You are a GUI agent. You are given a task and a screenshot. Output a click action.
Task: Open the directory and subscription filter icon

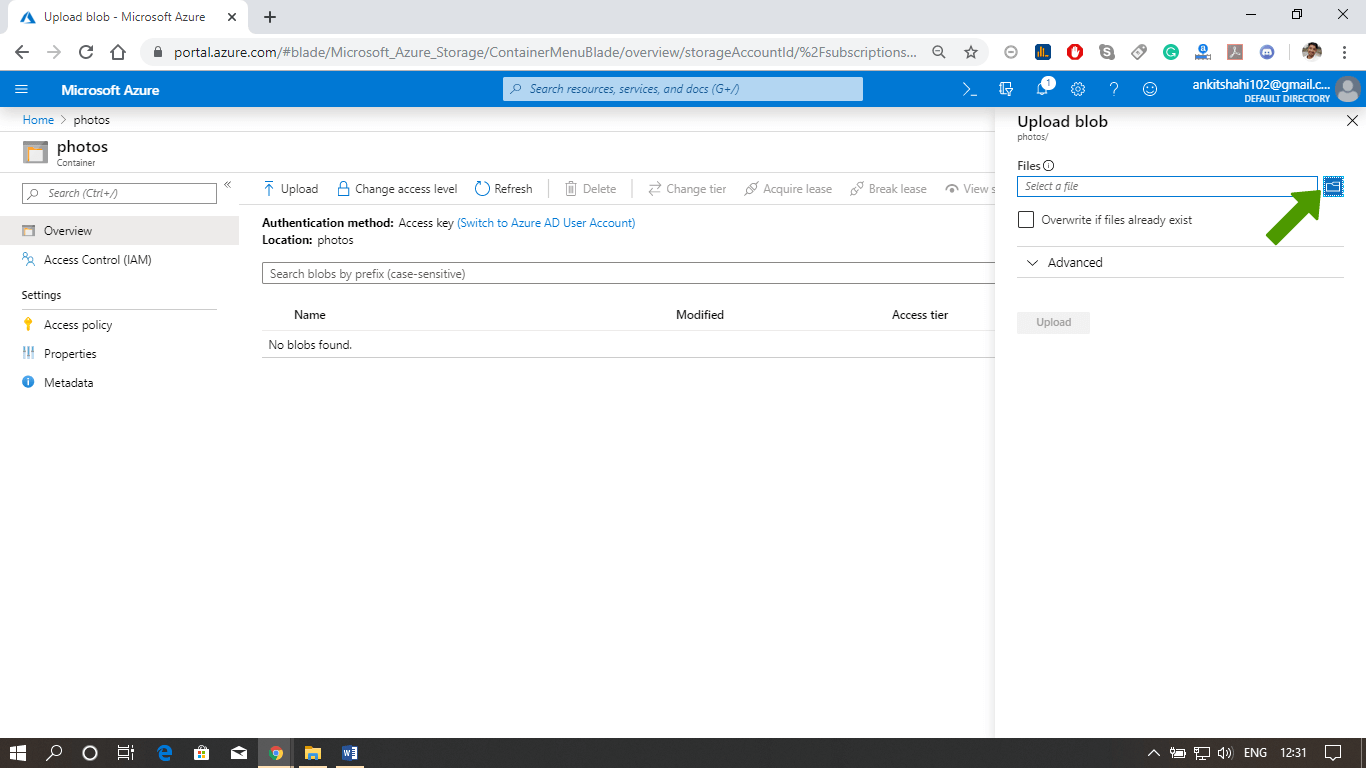[x=1006, y=89]
